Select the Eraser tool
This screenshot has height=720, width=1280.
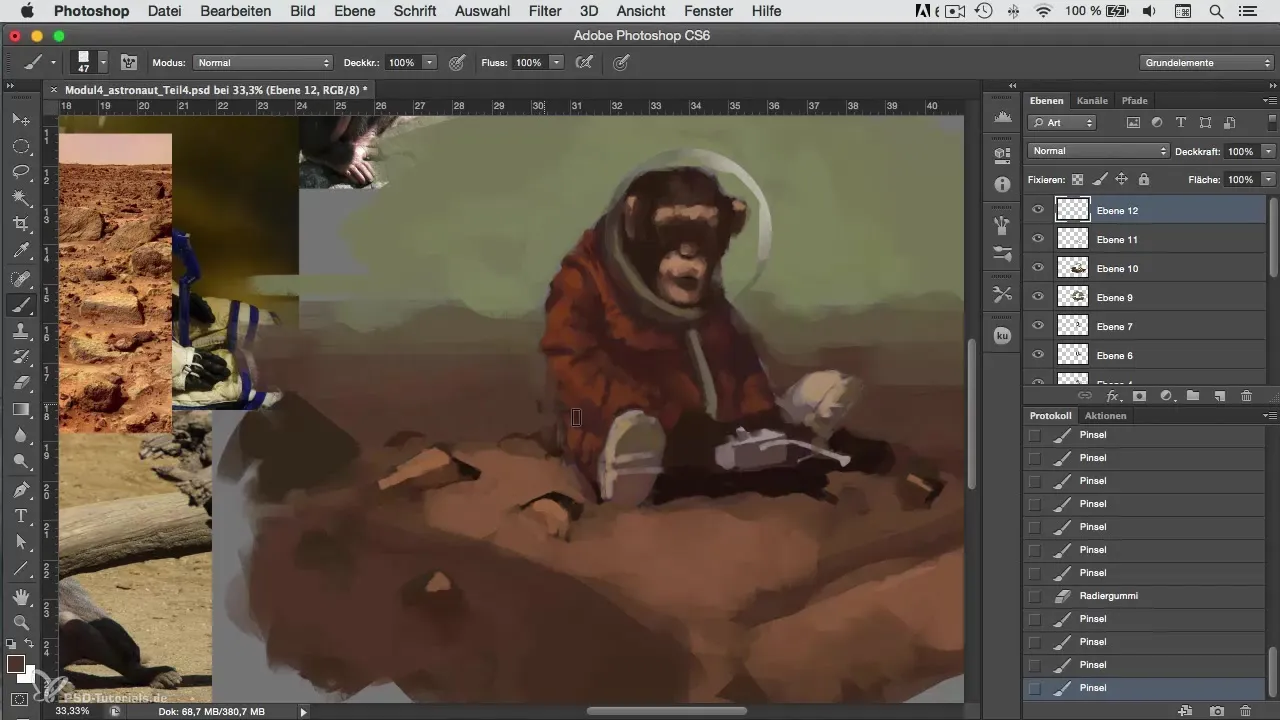pyautogui.click(x=21, y=383)
